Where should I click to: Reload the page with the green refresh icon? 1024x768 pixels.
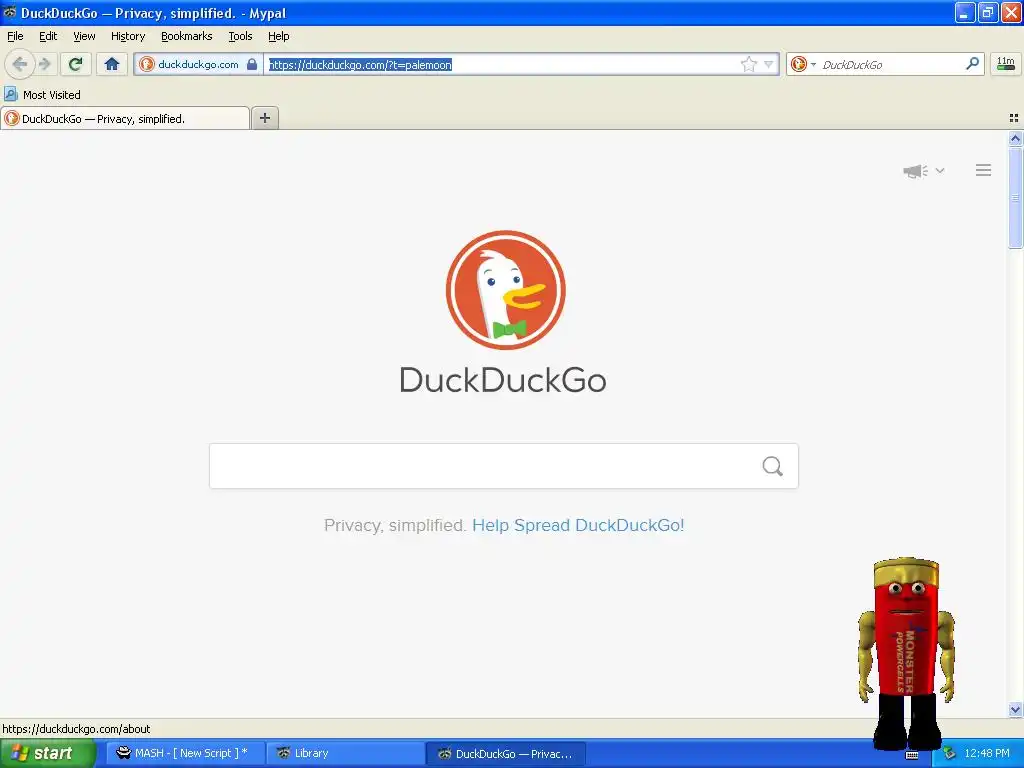pyautogui.click(x=75, y=64)
